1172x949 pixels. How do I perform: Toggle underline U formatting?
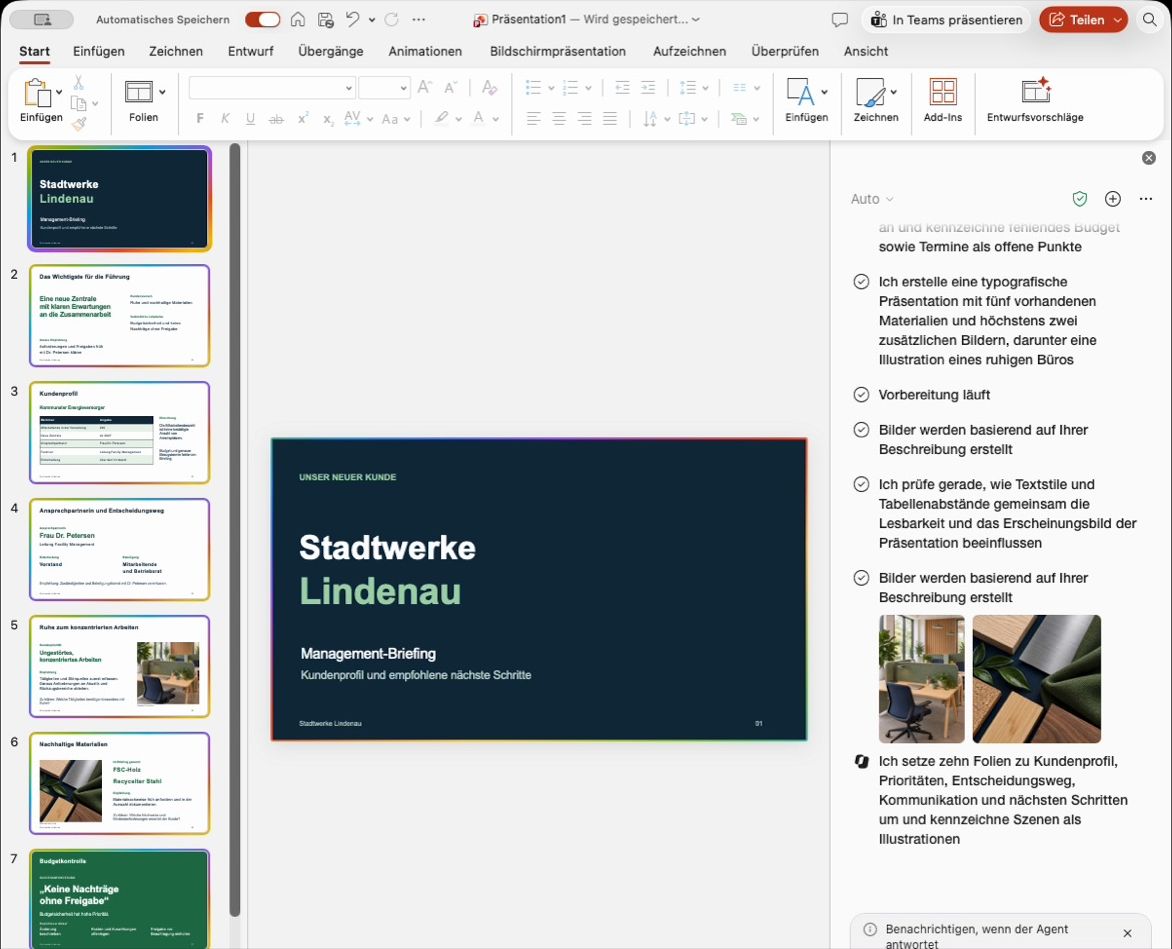coord(250,118)
